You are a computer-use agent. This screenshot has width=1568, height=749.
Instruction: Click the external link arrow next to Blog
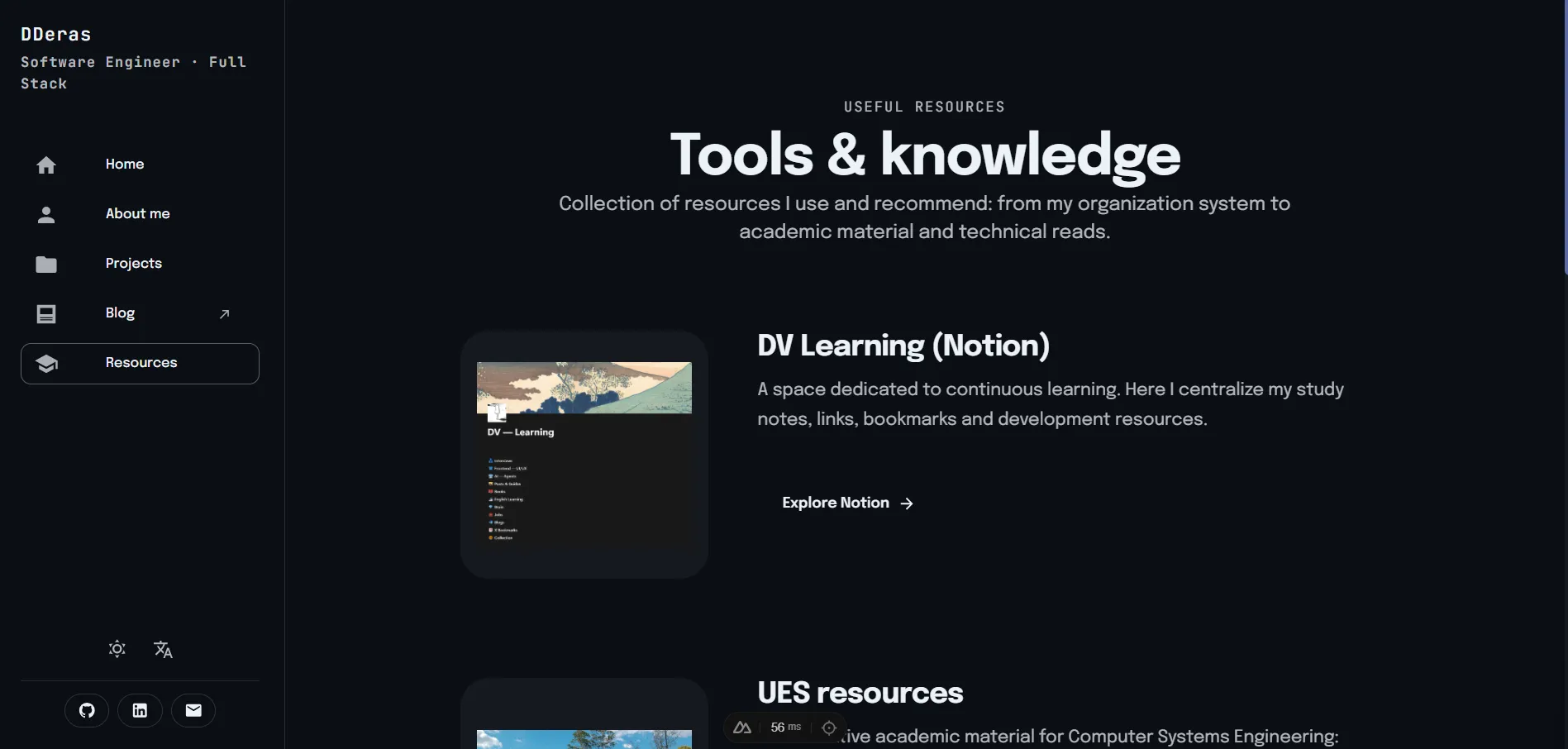224,313
